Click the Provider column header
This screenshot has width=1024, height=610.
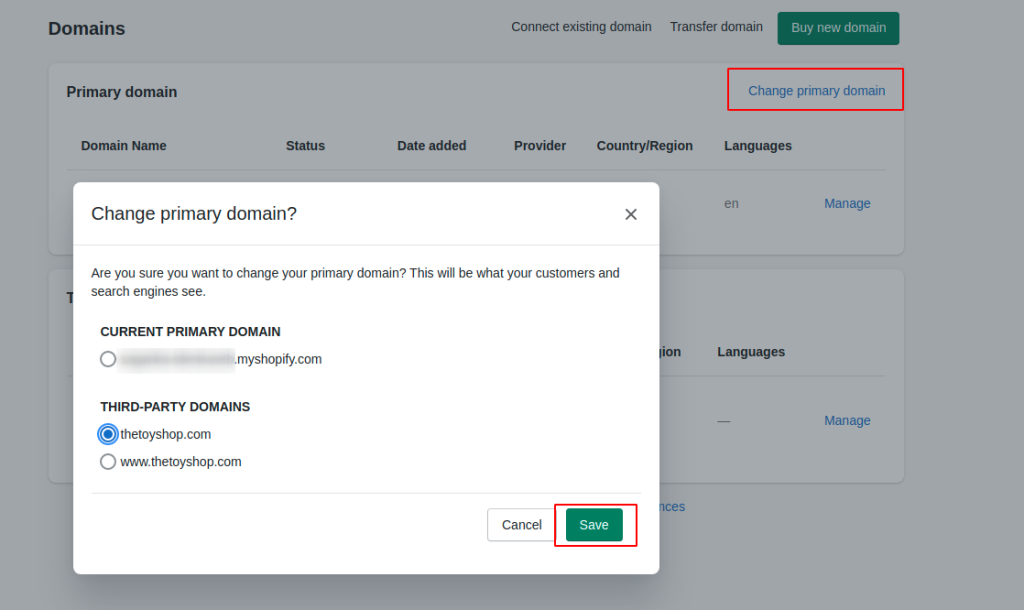[540, 146]
